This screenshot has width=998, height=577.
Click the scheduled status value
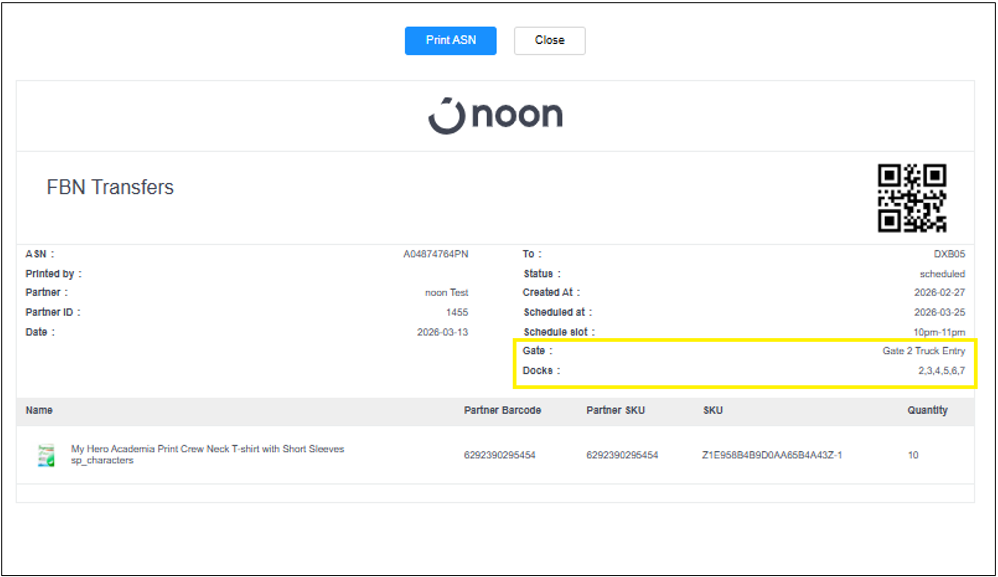[942, 274]
